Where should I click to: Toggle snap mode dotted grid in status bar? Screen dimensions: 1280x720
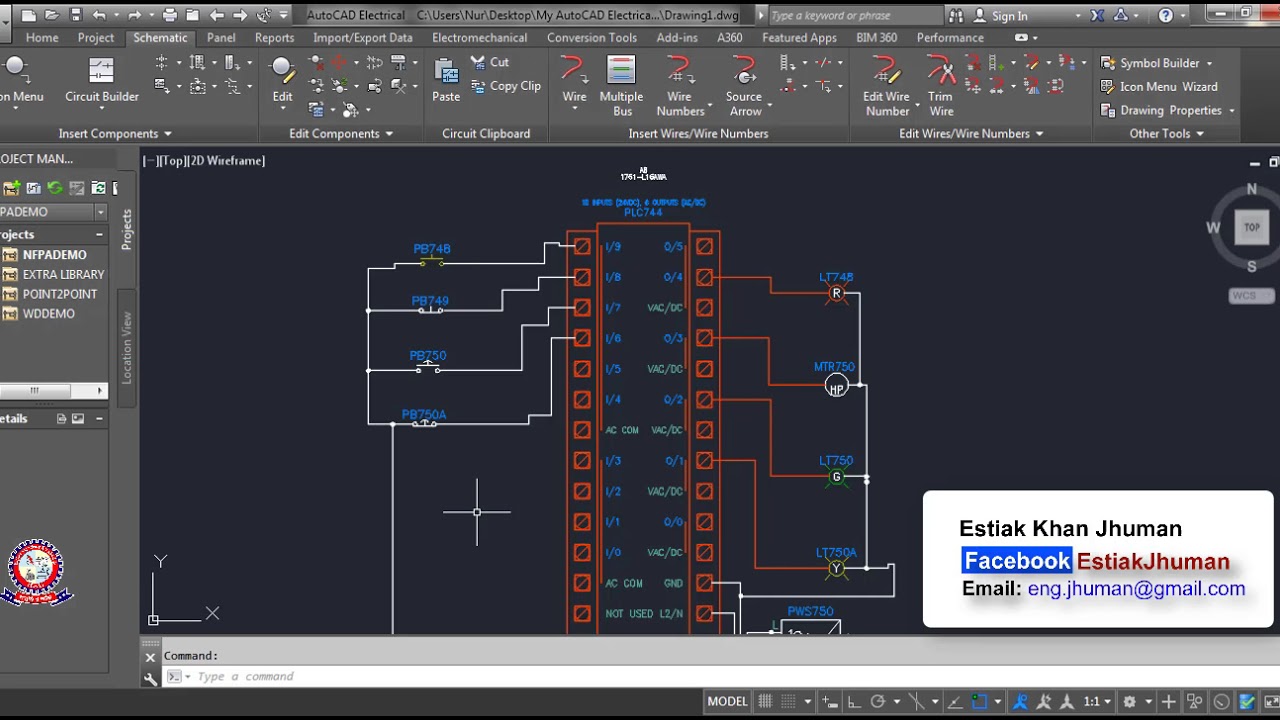coord(788,702)
